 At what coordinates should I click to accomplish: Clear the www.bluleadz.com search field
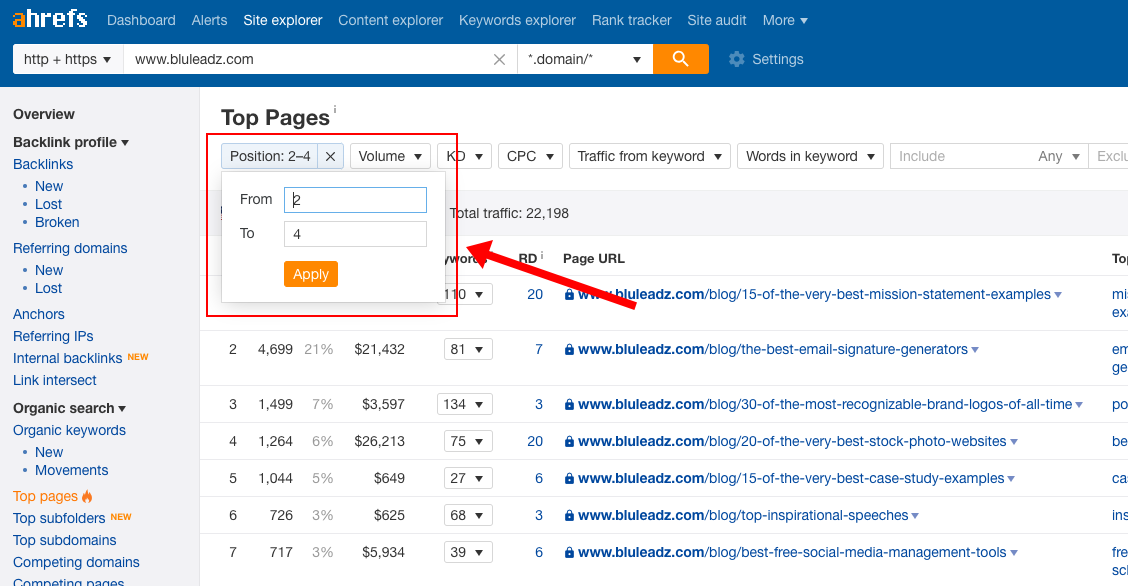[499, 60]
